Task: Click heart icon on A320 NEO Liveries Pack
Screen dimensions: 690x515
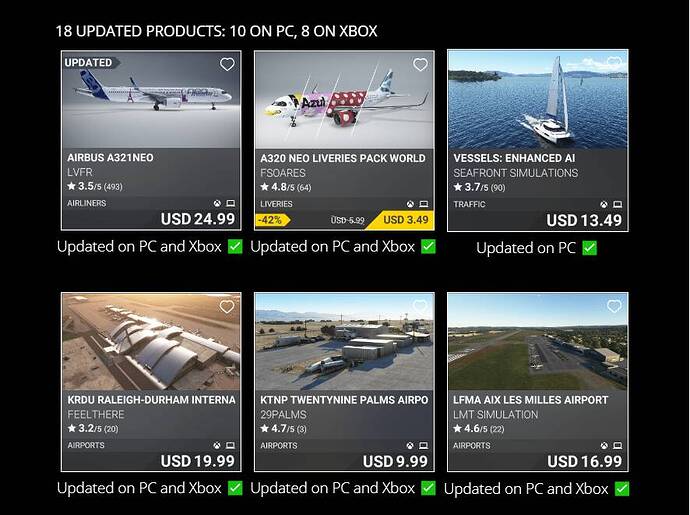Action: [x=420, y=65]
